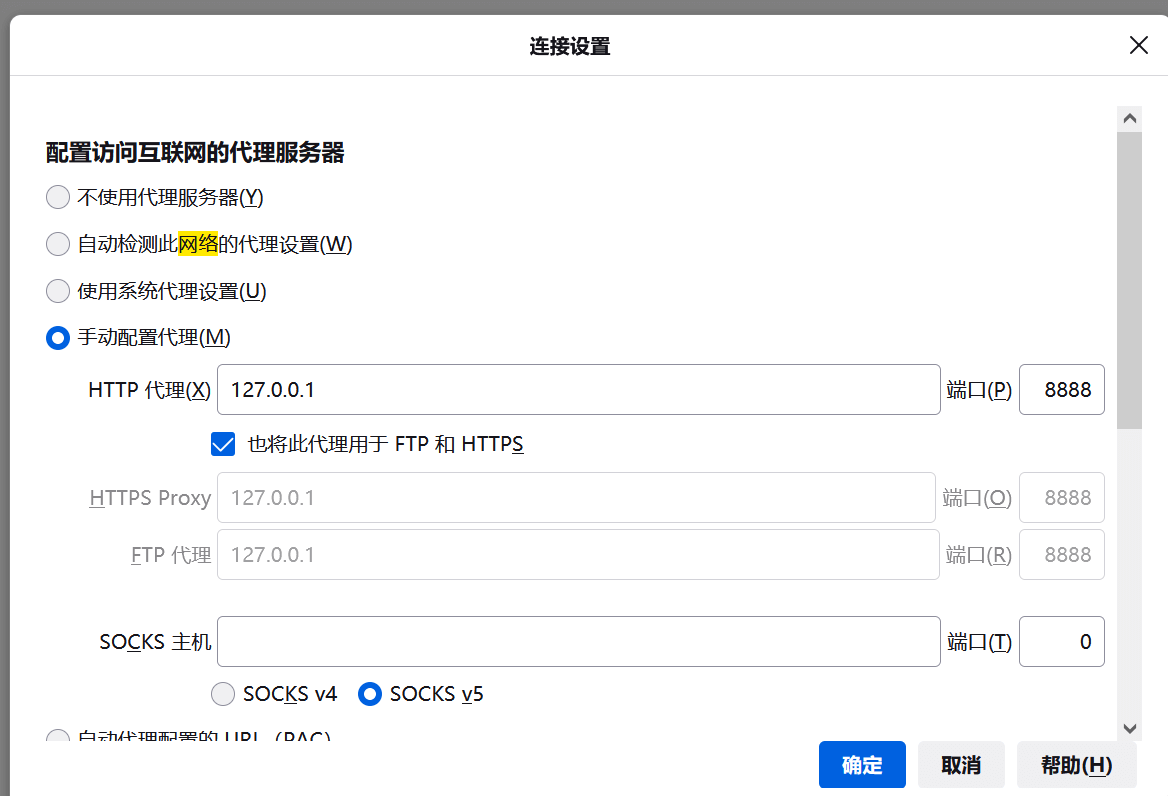Screen dimensions: 1168x796
Task: Click the scrollbar down arrow
Action: pyautogui.click(x=1129, y=728)
